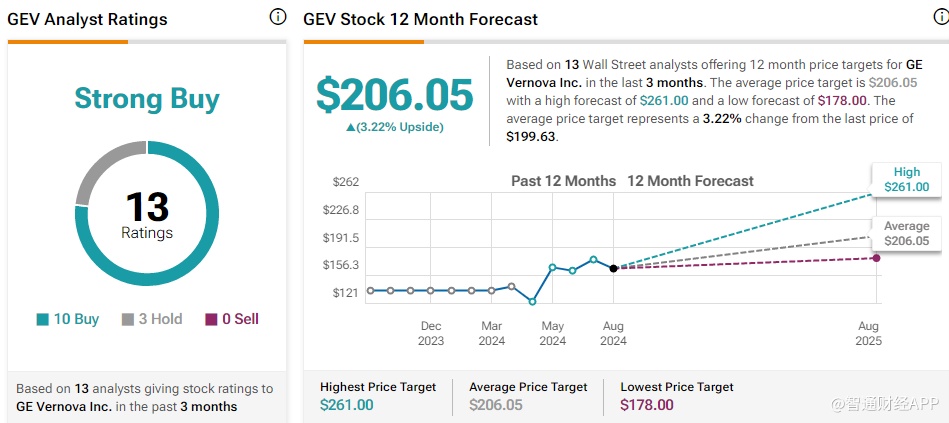This screenshot has height=423, width=949.
Task: Click the $261.00 Highest Price Target value
Action: click(347, 405)
